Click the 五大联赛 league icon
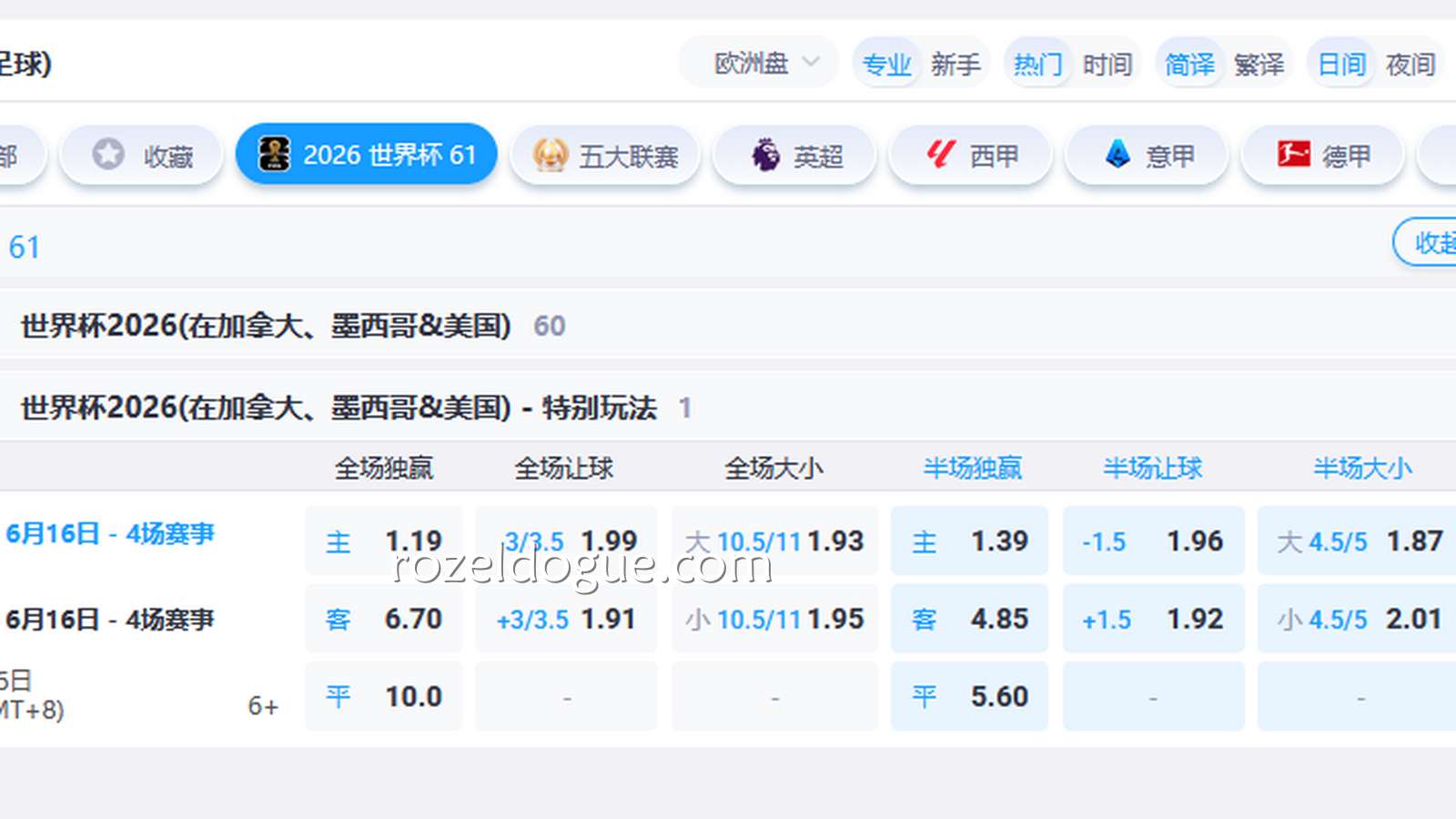The width and height of the screenshot is (1456, 819). (551, 155)
